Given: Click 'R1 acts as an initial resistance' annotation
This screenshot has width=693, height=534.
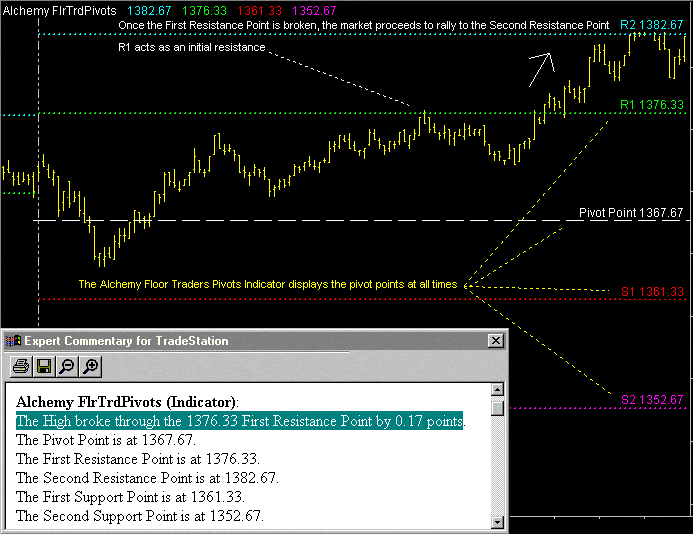Looking at the screenshot, I should coord(192,47).
